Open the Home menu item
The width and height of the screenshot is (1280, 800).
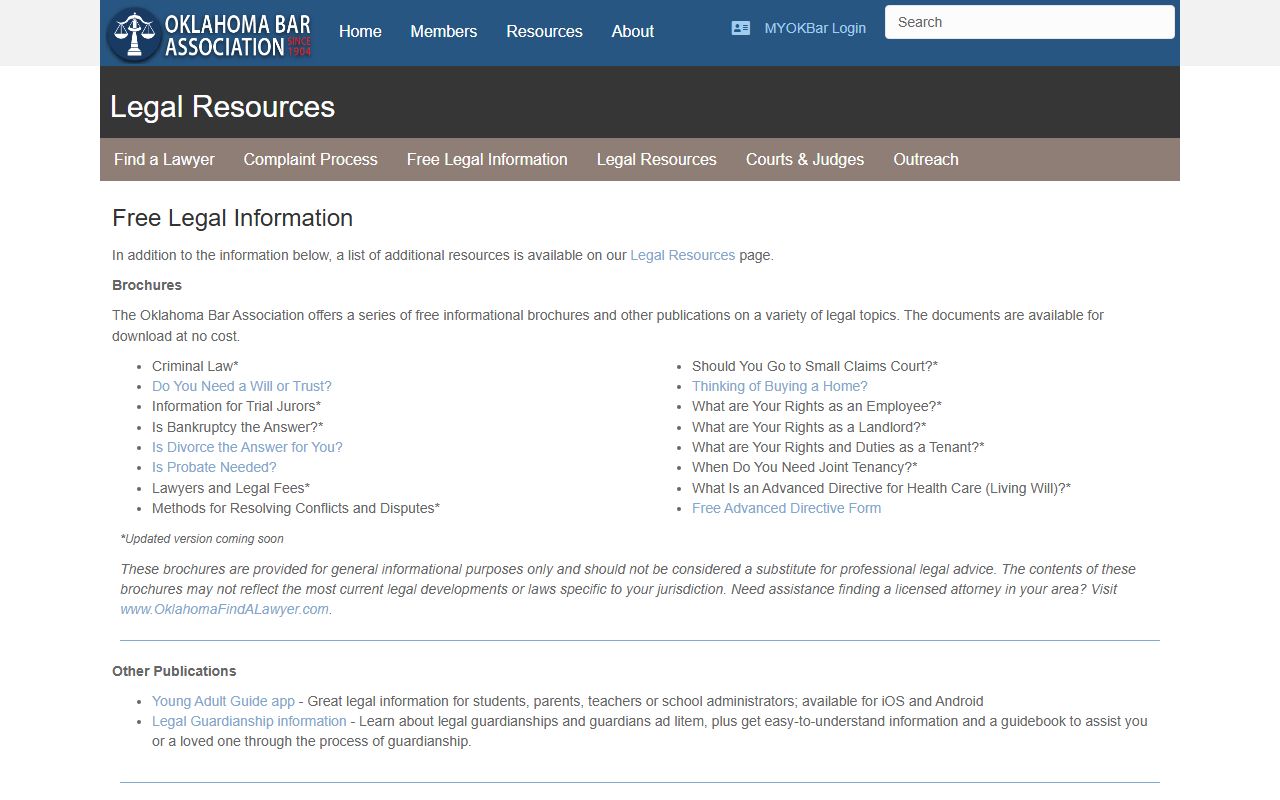pos(360,31)
